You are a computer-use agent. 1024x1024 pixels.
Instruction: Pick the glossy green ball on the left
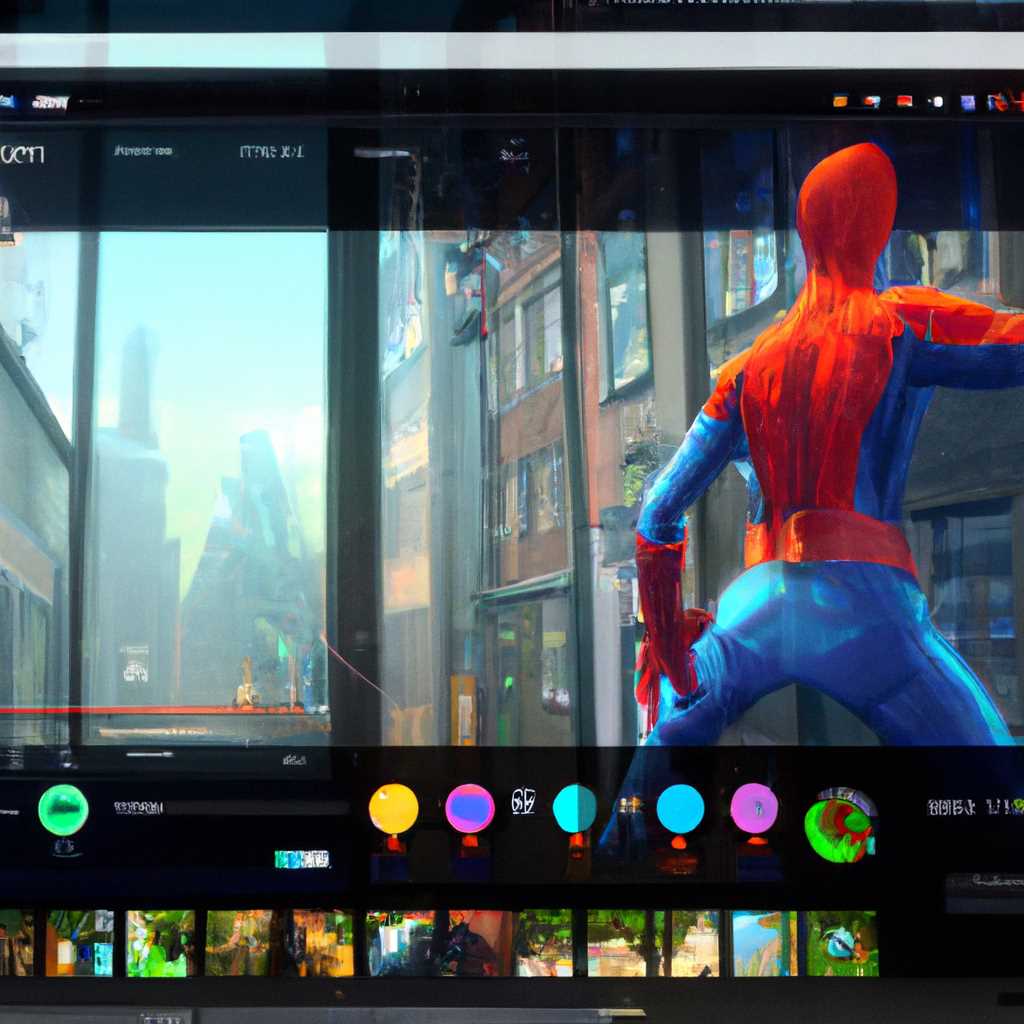point(63,810)
